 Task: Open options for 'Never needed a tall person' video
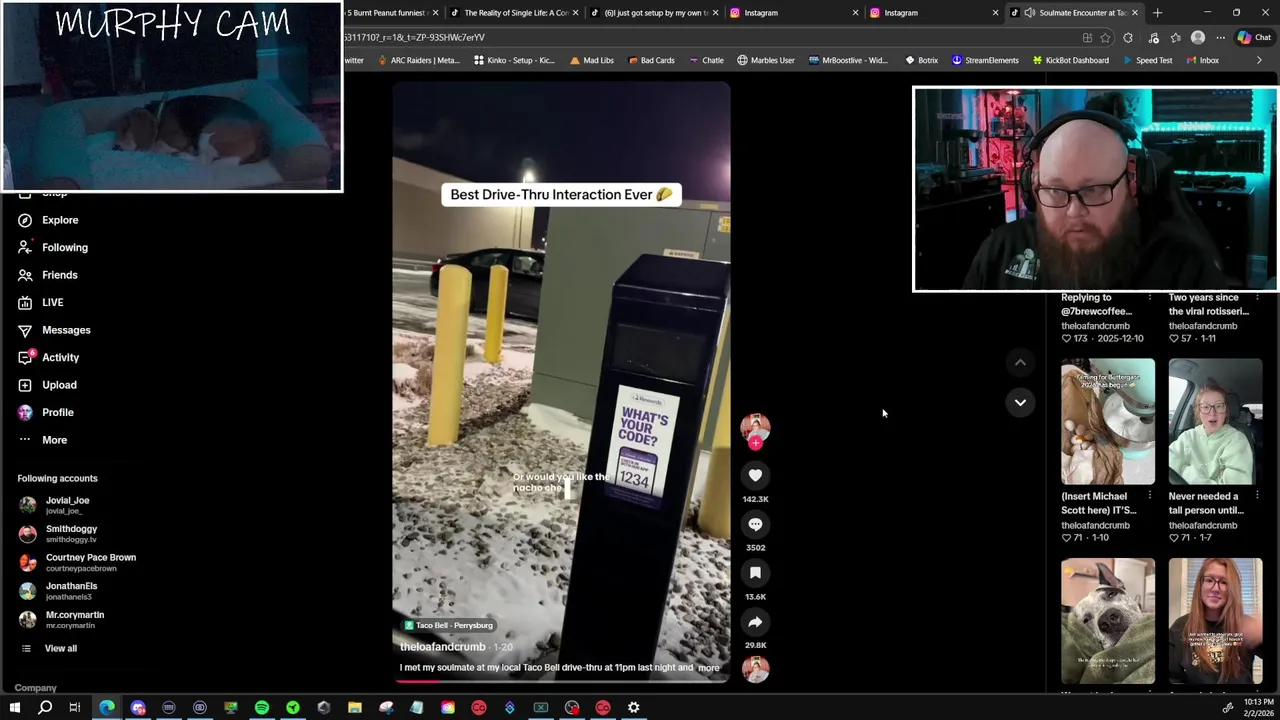tap(1257, 496)
